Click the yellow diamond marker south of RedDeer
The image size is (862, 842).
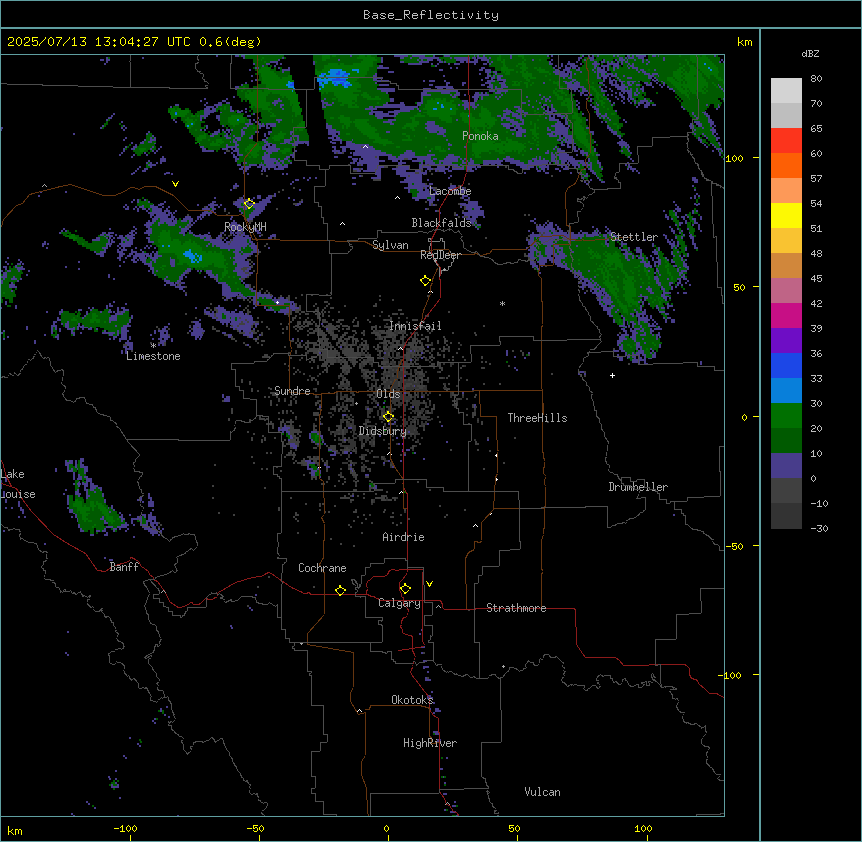pyautogui.click(x=425, y=281)
